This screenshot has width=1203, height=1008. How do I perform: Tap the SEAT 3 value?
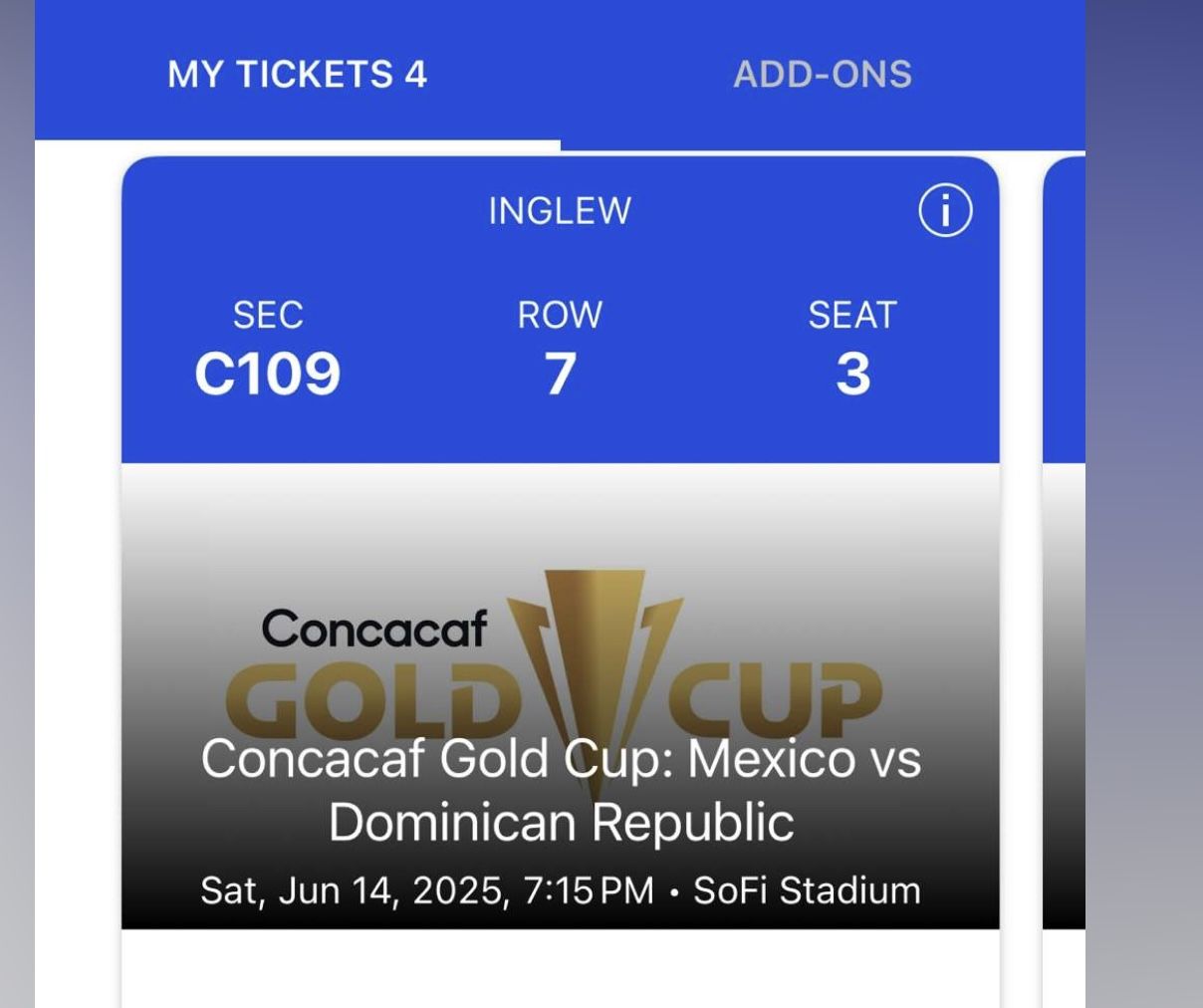click(x=852, y=374)
